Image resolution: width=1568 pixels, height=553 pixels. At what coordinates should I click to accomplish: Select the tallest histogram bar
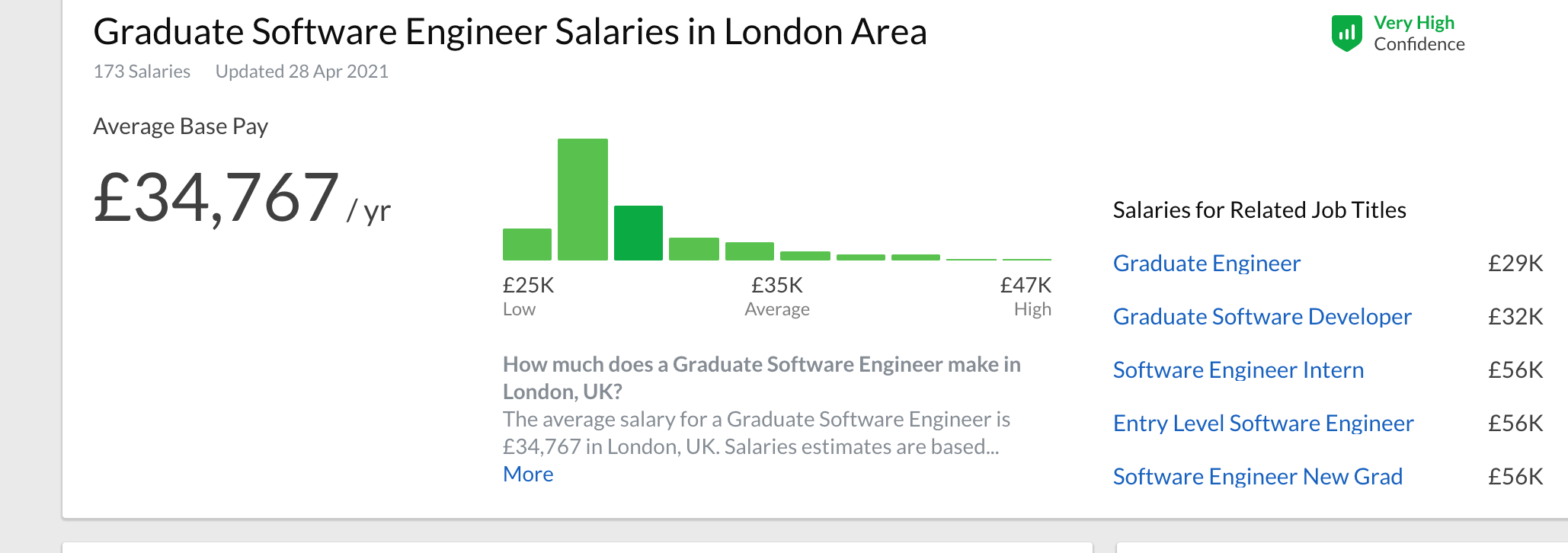[583, 200]
